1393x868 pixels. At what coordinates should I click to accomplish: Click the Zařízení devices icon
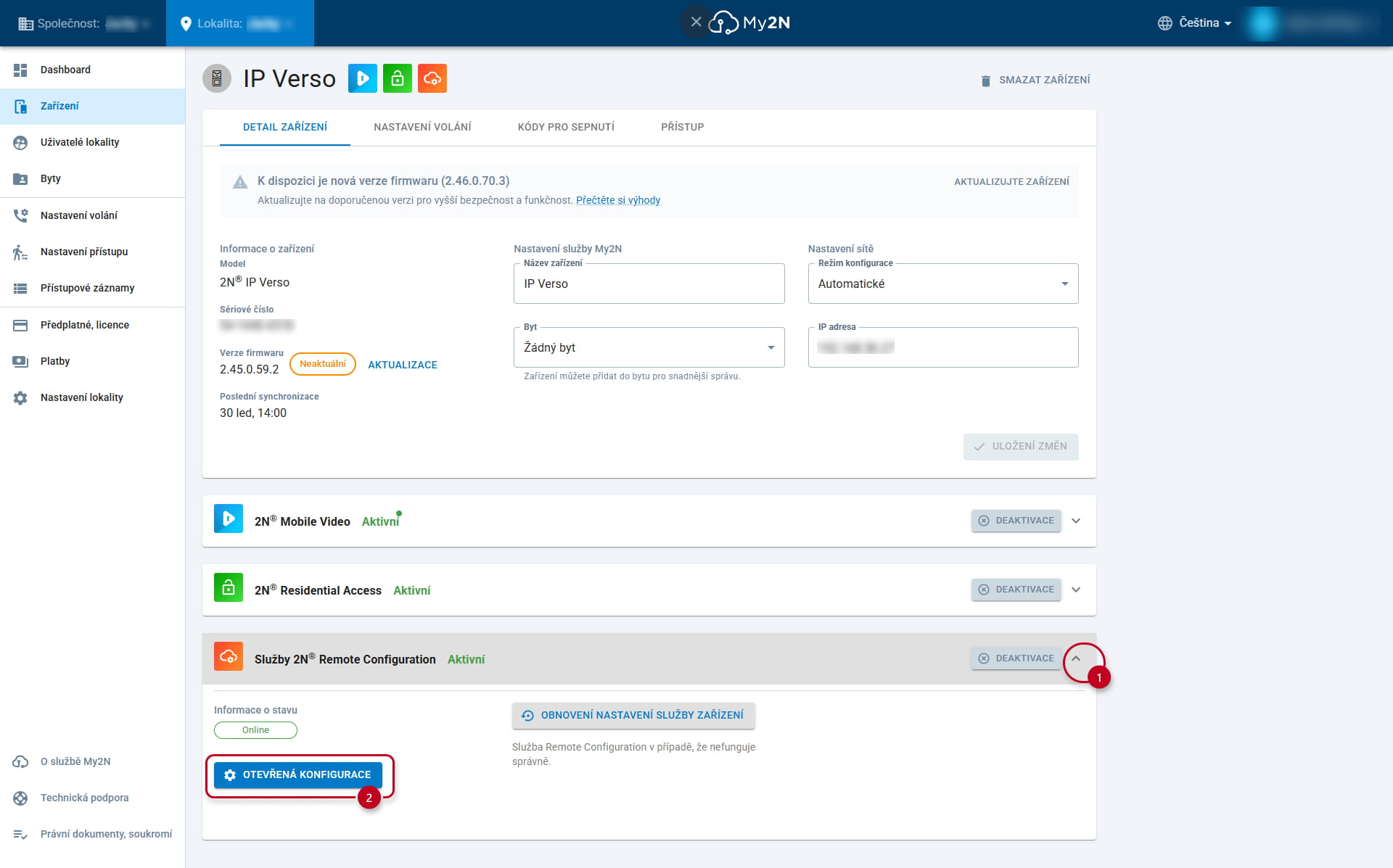point(20,106)
